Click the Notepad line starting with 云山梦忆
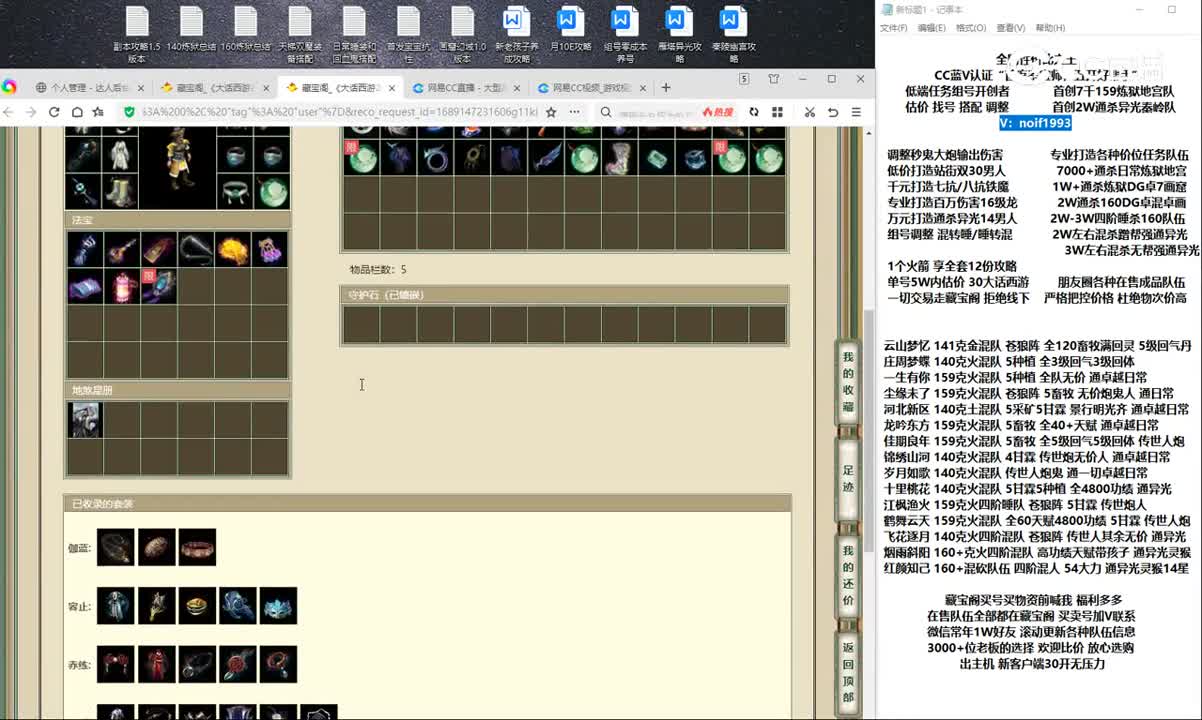 [x=1038, y=346]
